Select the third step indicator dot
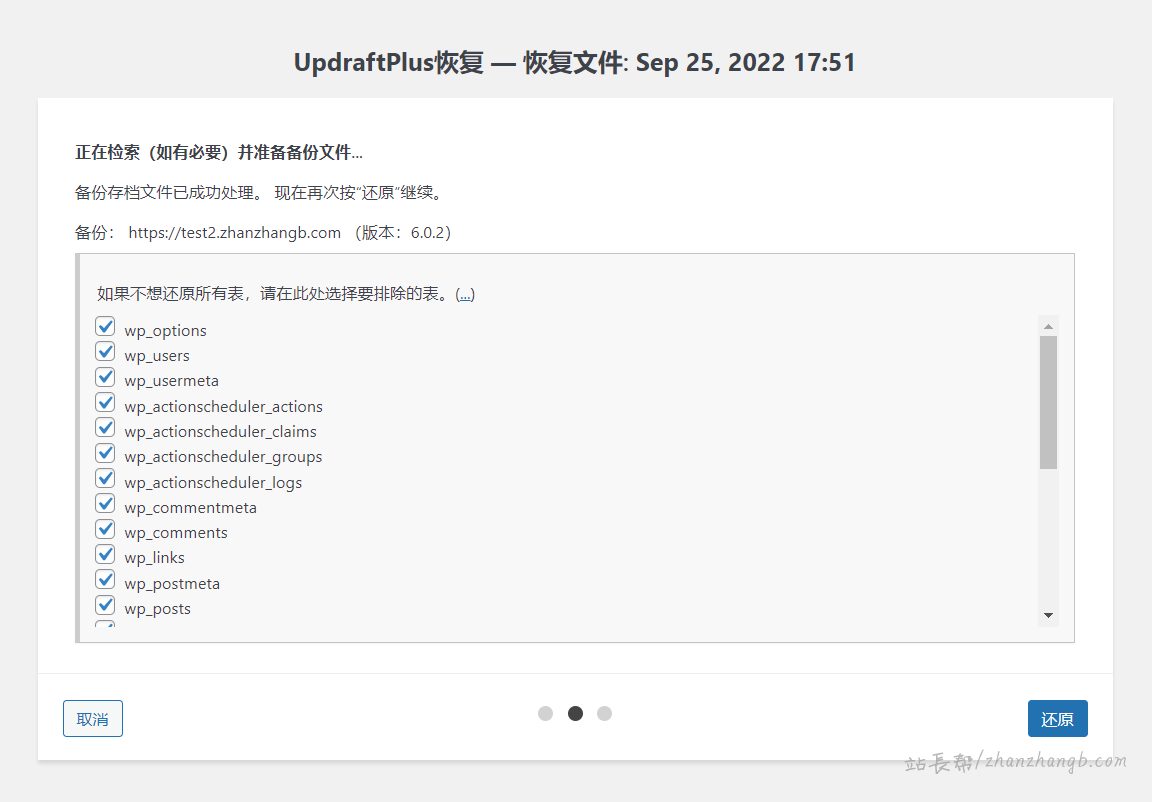This screenshot has width=1152, height=802. [604, 713]
